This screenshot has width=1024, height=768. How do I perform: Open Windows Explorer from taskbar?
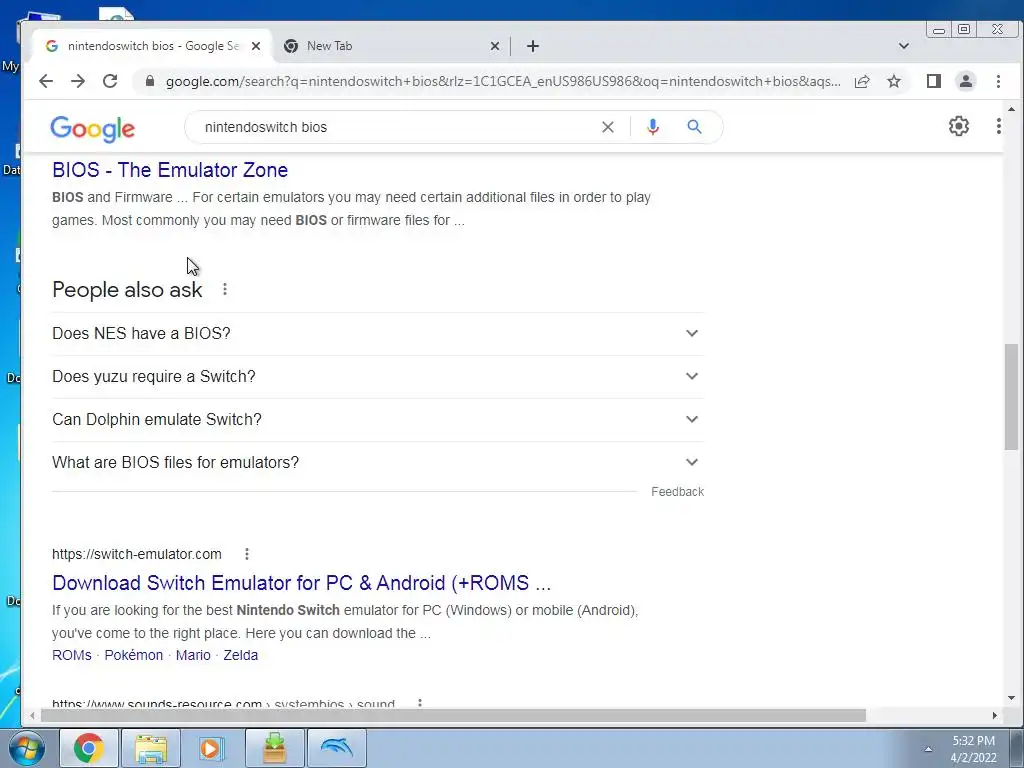151,748
